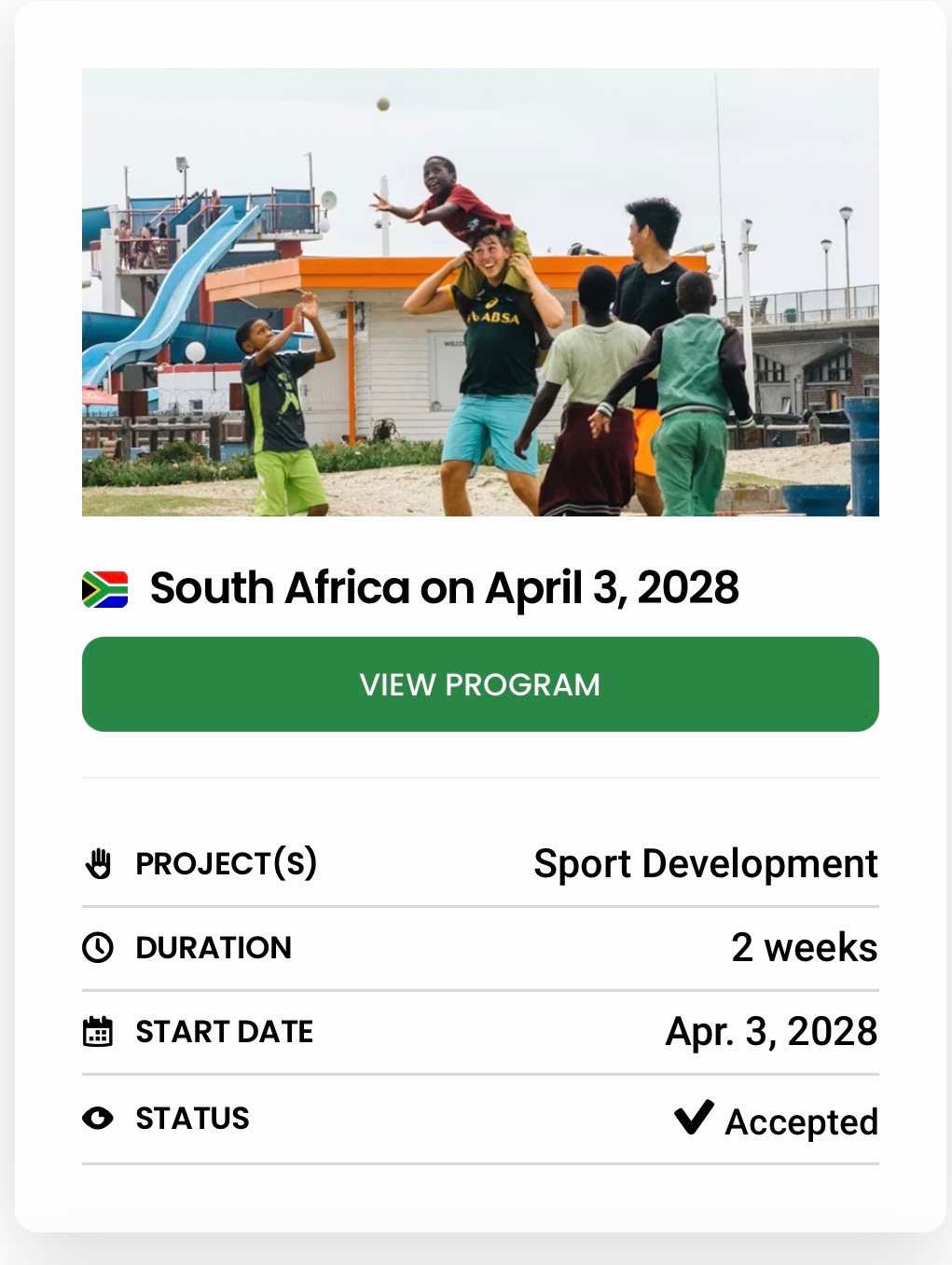Click the STATUS label

pyautogui.click(x=193, y=1118)
